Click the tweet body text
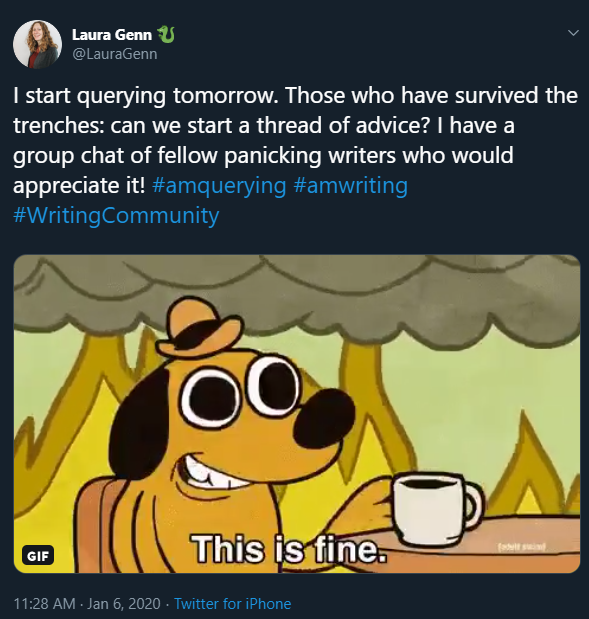Viewport: 589px width, 619px height. [295, 155]
